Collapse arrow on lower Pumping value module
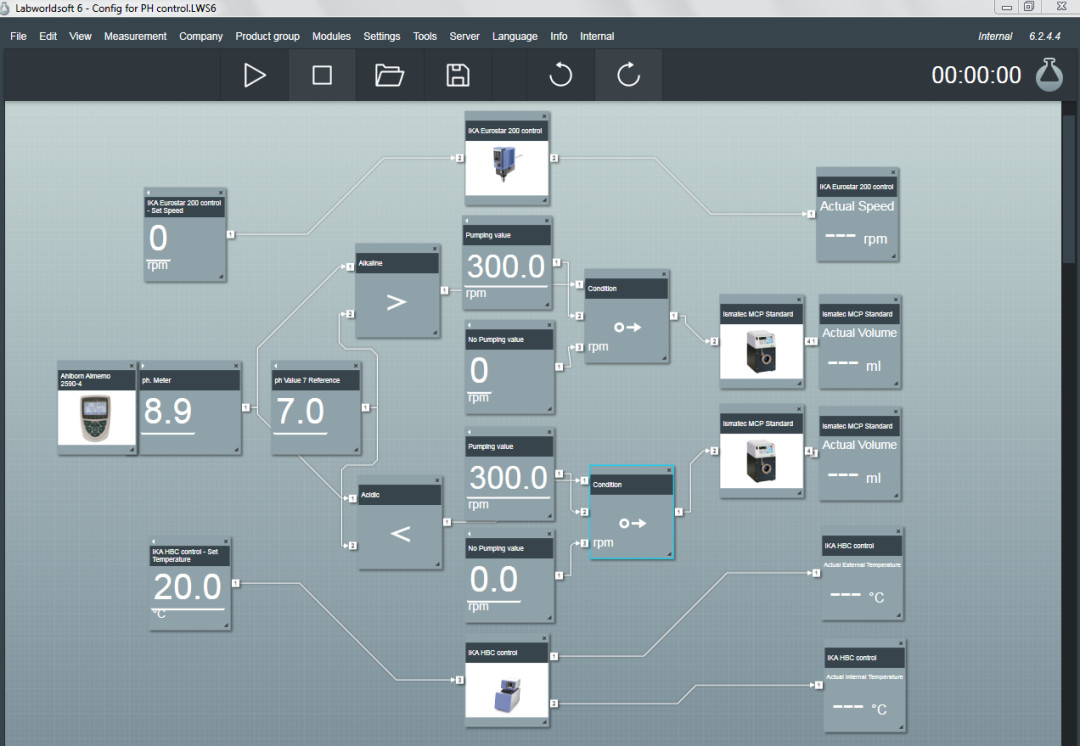The height and width of the screenshot is (746, 1080). [469, 432]
